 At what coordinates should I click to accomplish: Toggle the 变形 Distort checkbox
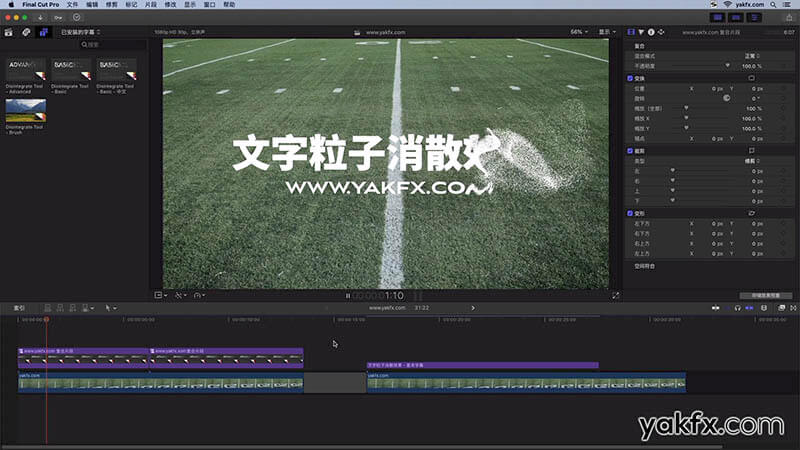630,213
